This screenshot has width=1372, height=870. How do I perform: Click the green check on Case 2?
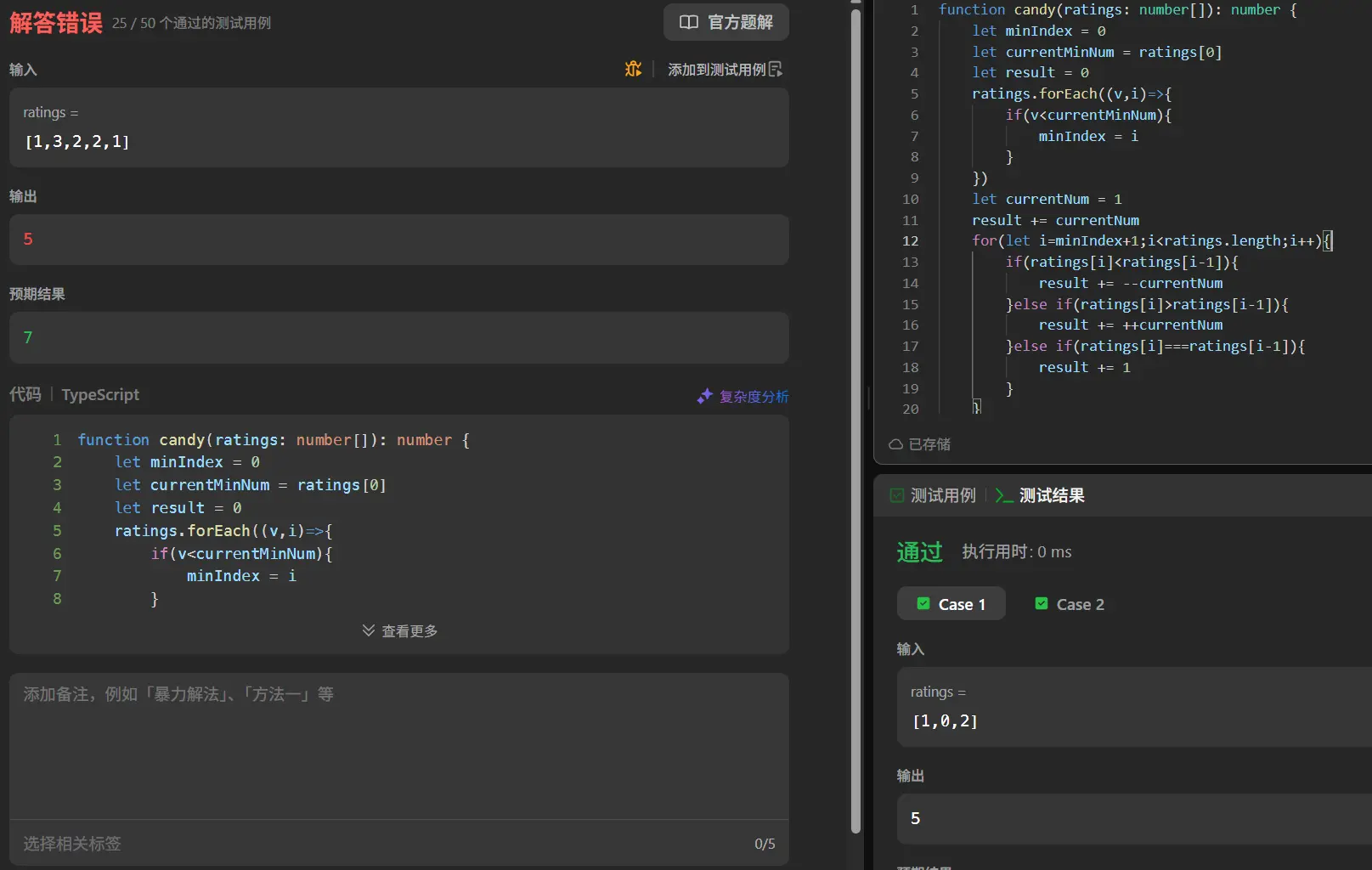1042,604
